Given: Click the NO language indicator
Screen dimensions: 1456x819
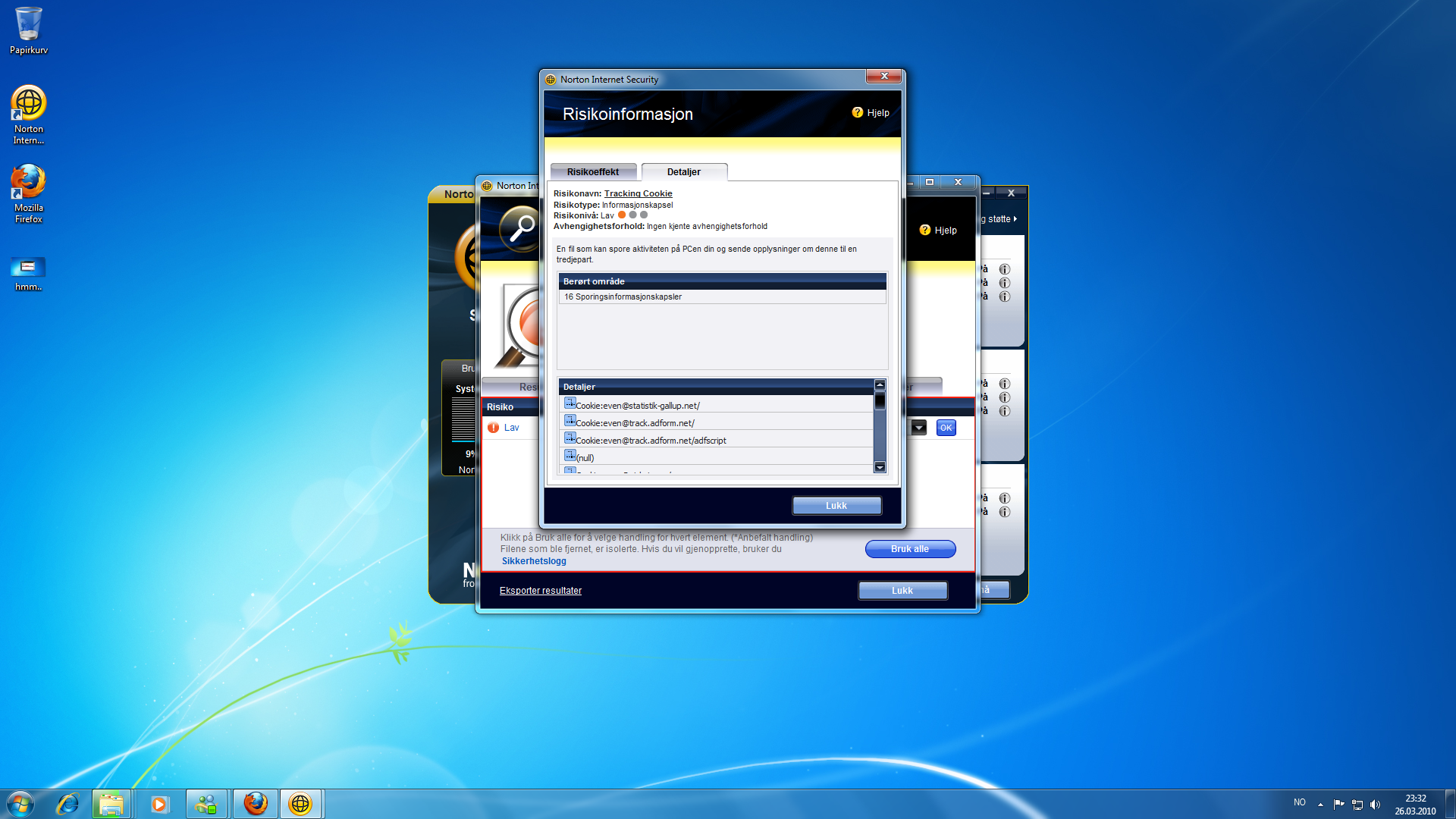Looking at the screenshot, I should pyautogui.click(x=1300, y=802).
